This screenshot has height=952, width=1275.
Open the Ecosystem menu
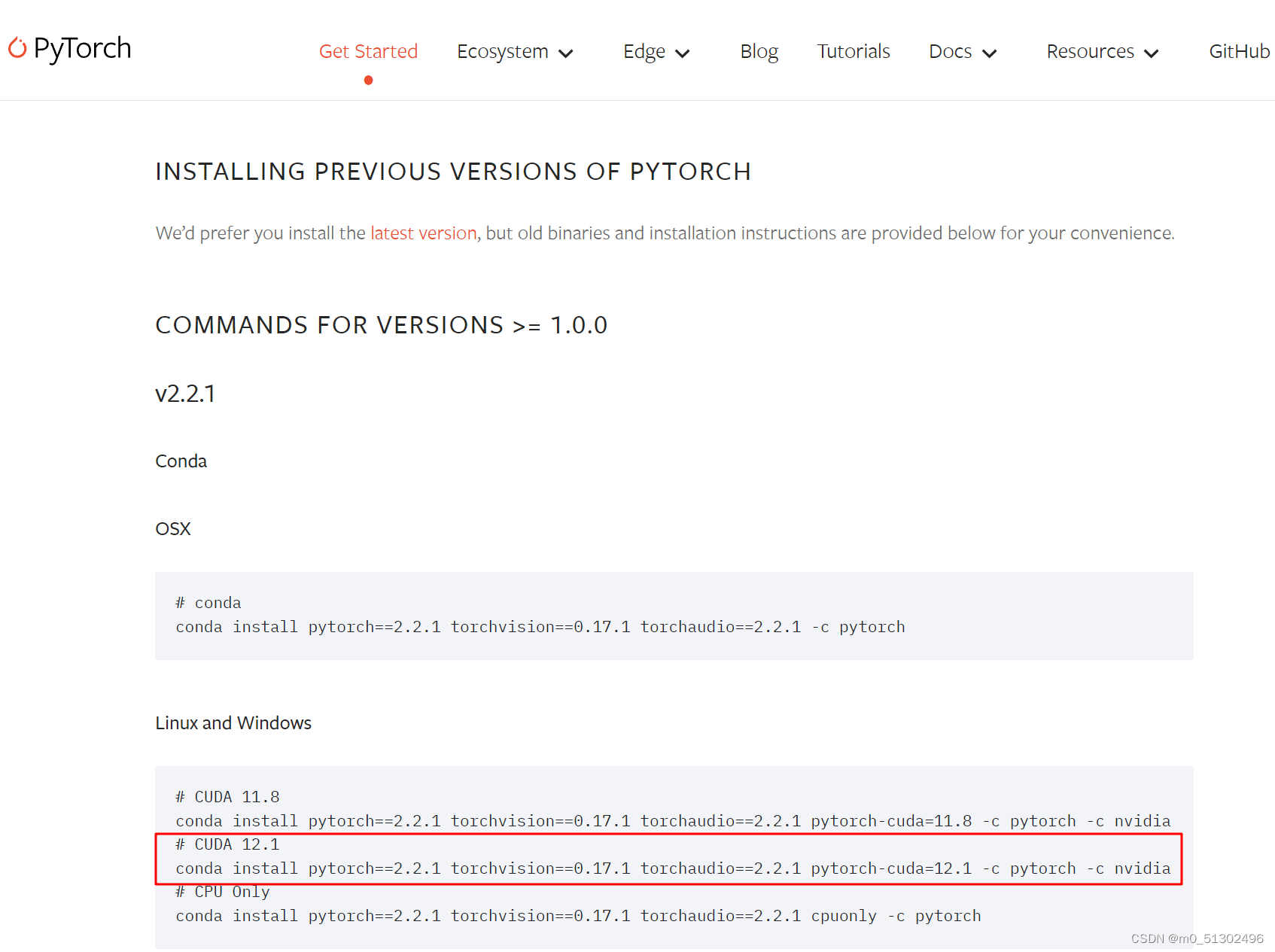tap(502, 51)
